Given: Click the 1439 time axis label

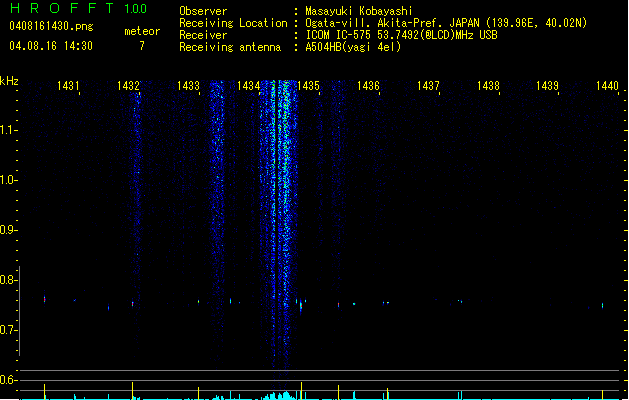Looking at the screenshot, I should click(x=548, y=86).
